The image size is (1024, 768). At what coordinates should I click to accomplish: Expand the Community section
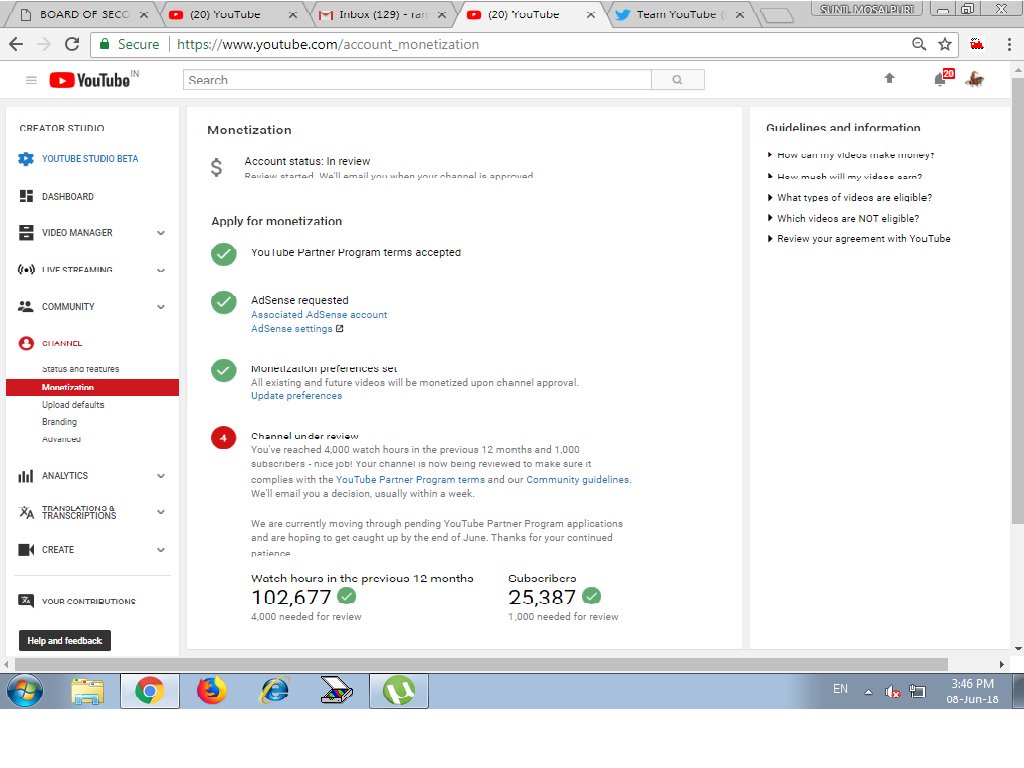pos(161,306)
